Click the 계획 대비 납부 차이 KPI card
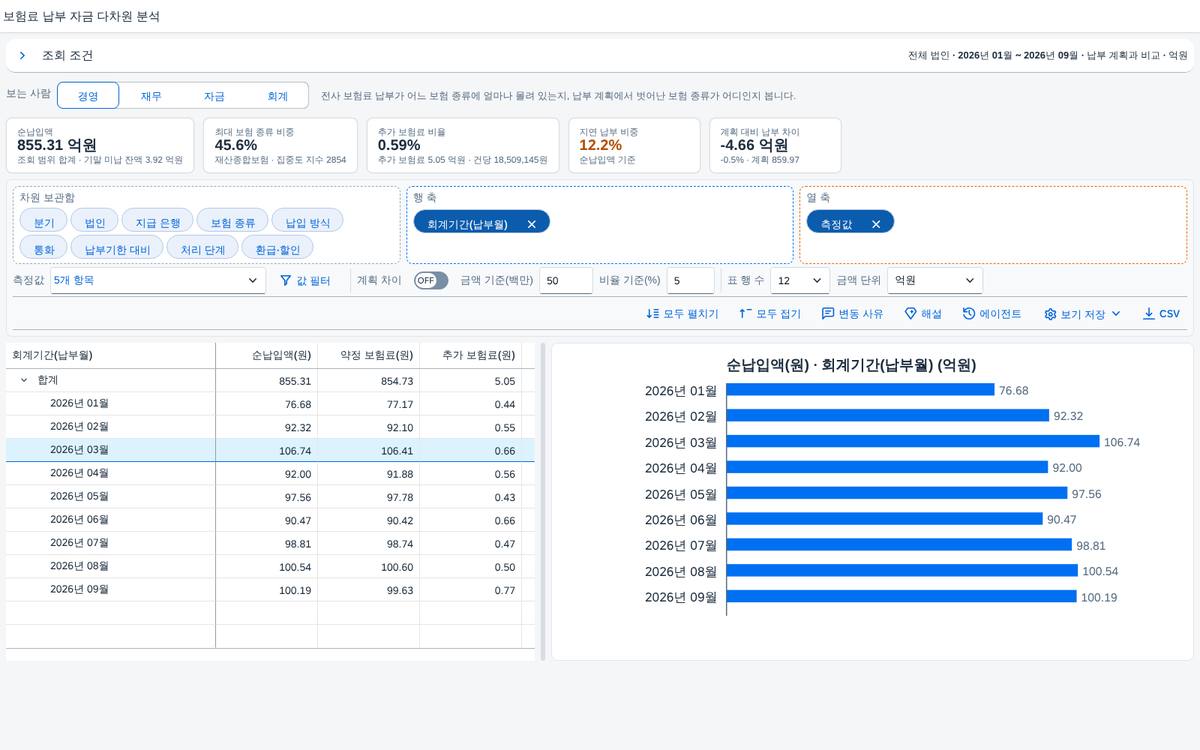The width and height of the screenshot is (1200, 750). click(x=774, y=145)
